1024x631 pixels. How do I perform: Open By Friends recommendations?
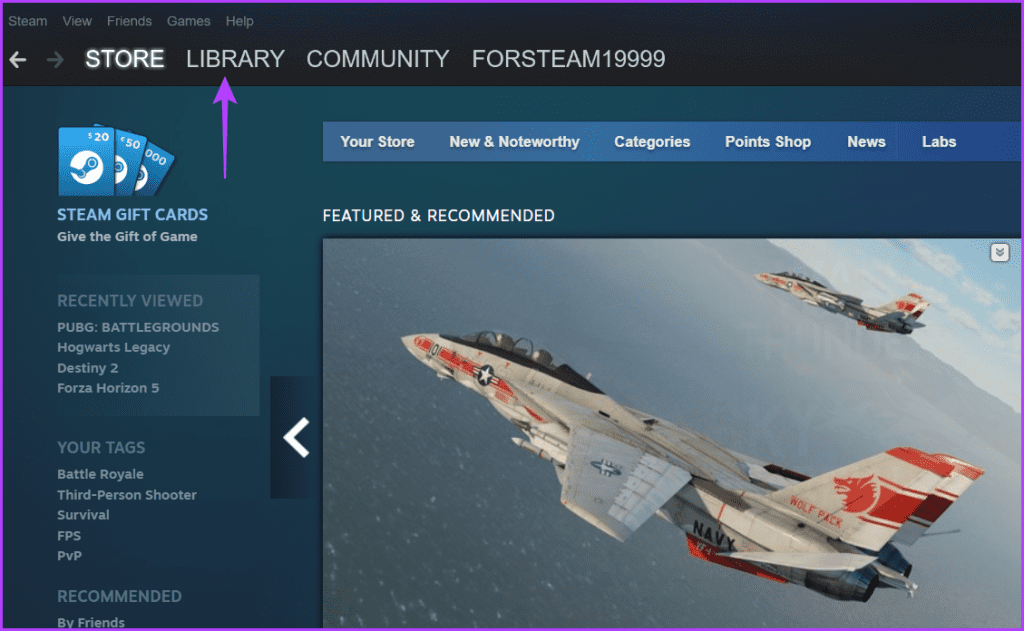point(91,623)
